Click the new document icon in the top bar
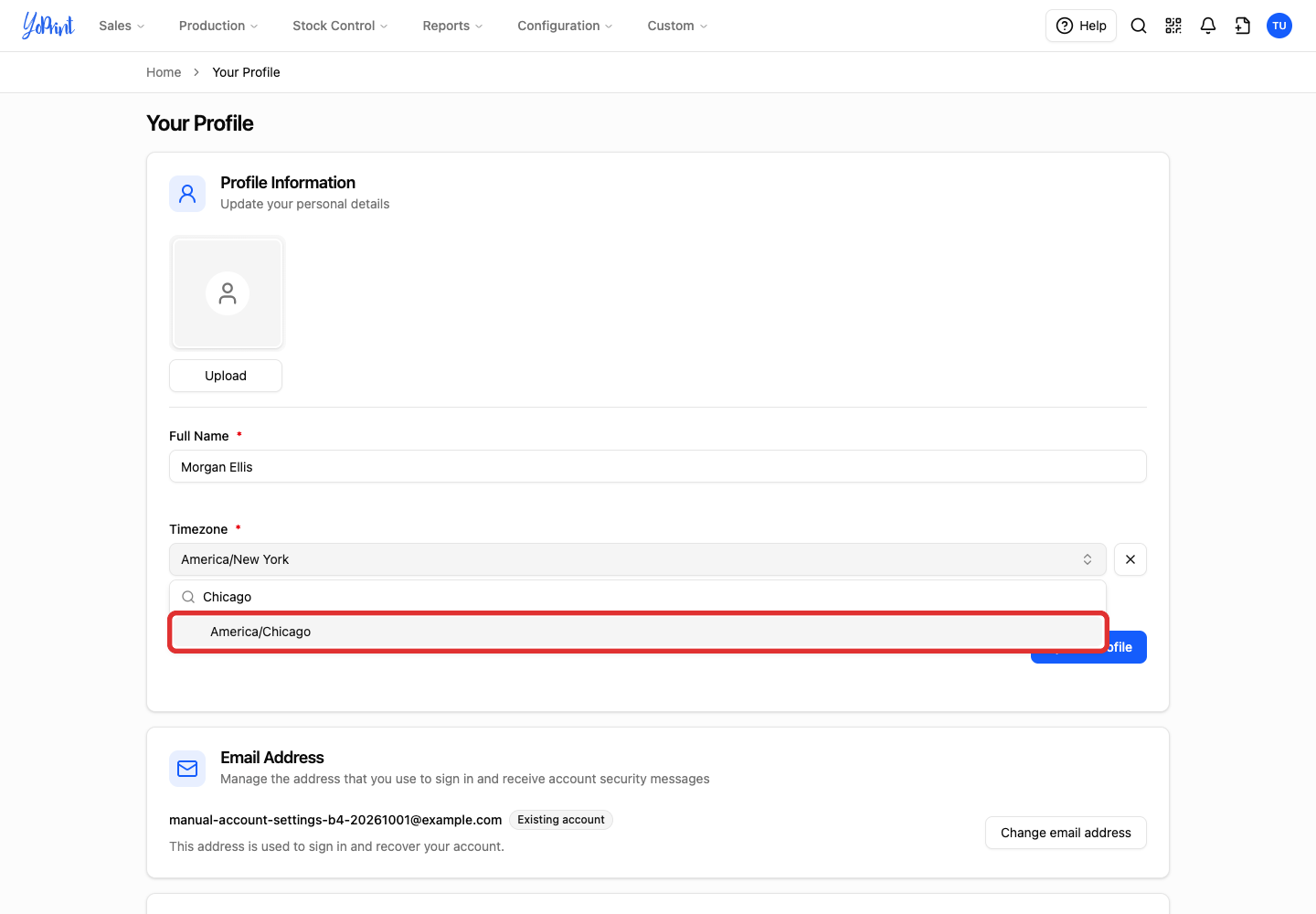 click(x=1243, y=26)
